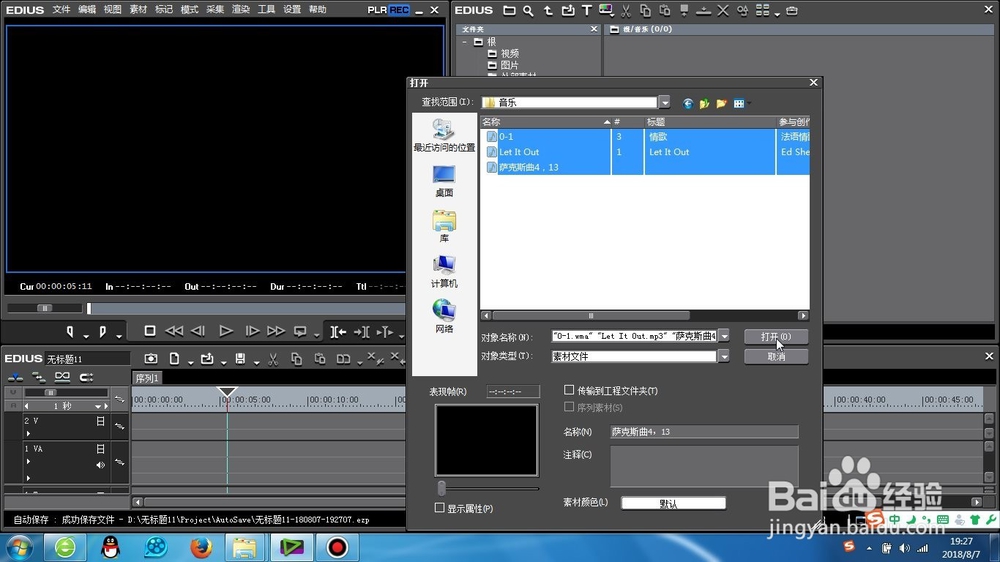Open the 文件 menu
The image size is (1000, 562).
click(x=61, y=10)
